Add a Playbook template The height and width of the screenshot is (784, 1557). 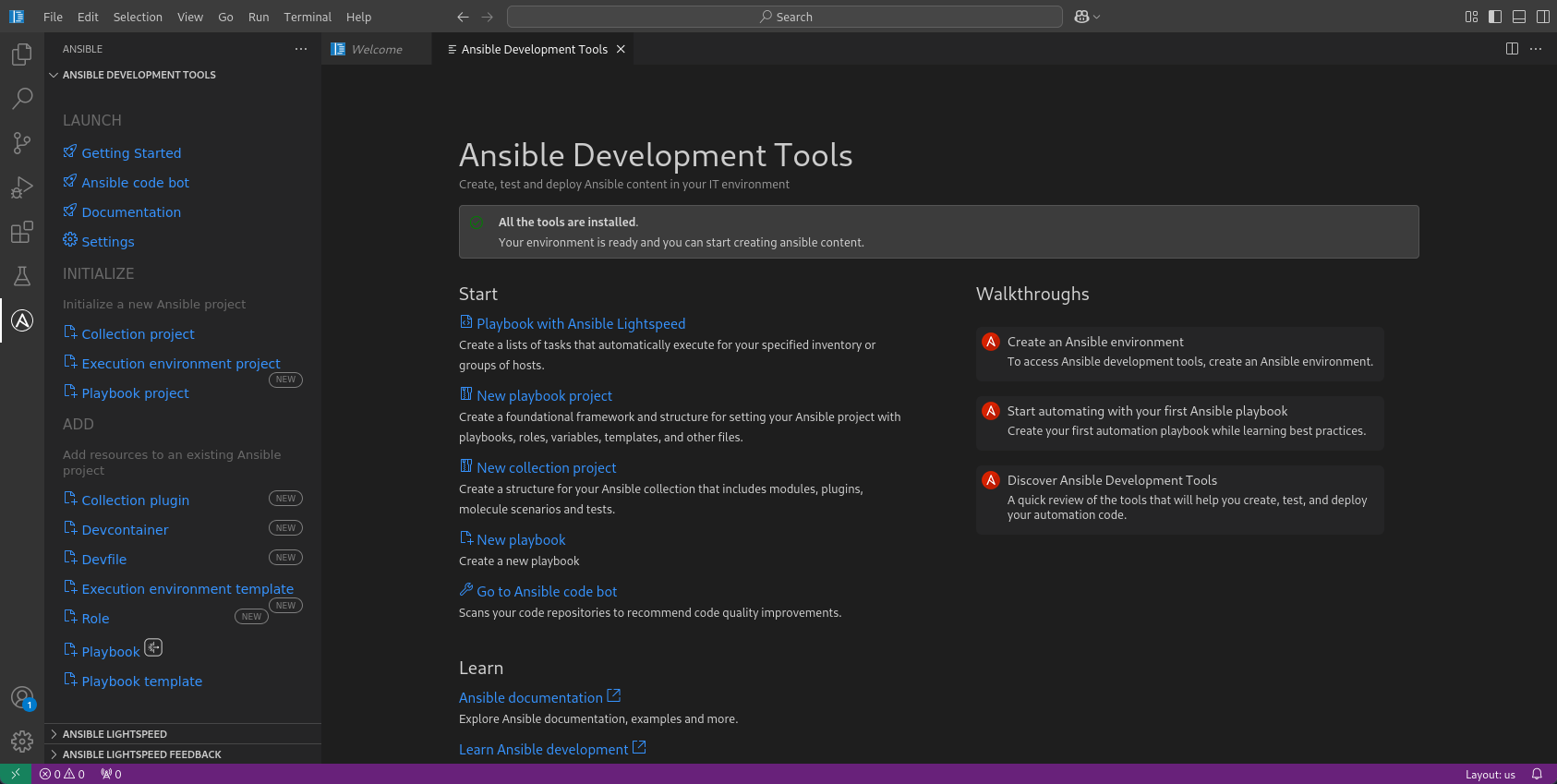tap(141, 681)
